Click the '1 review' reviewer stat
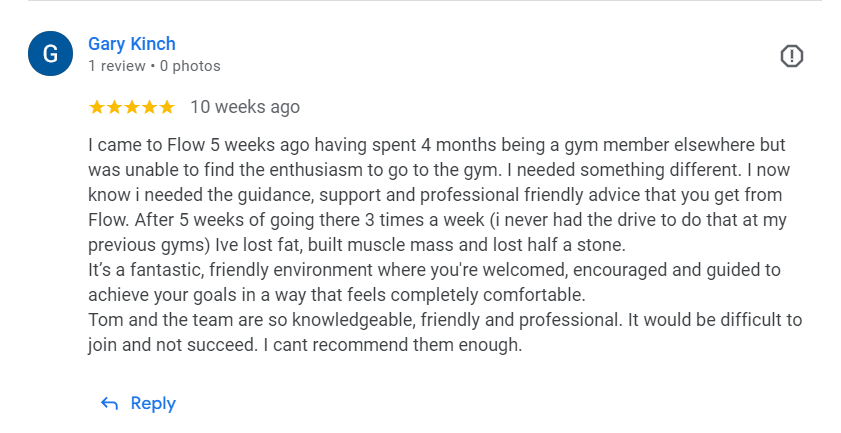Screen dimensions: 841x433 (116, 66)
